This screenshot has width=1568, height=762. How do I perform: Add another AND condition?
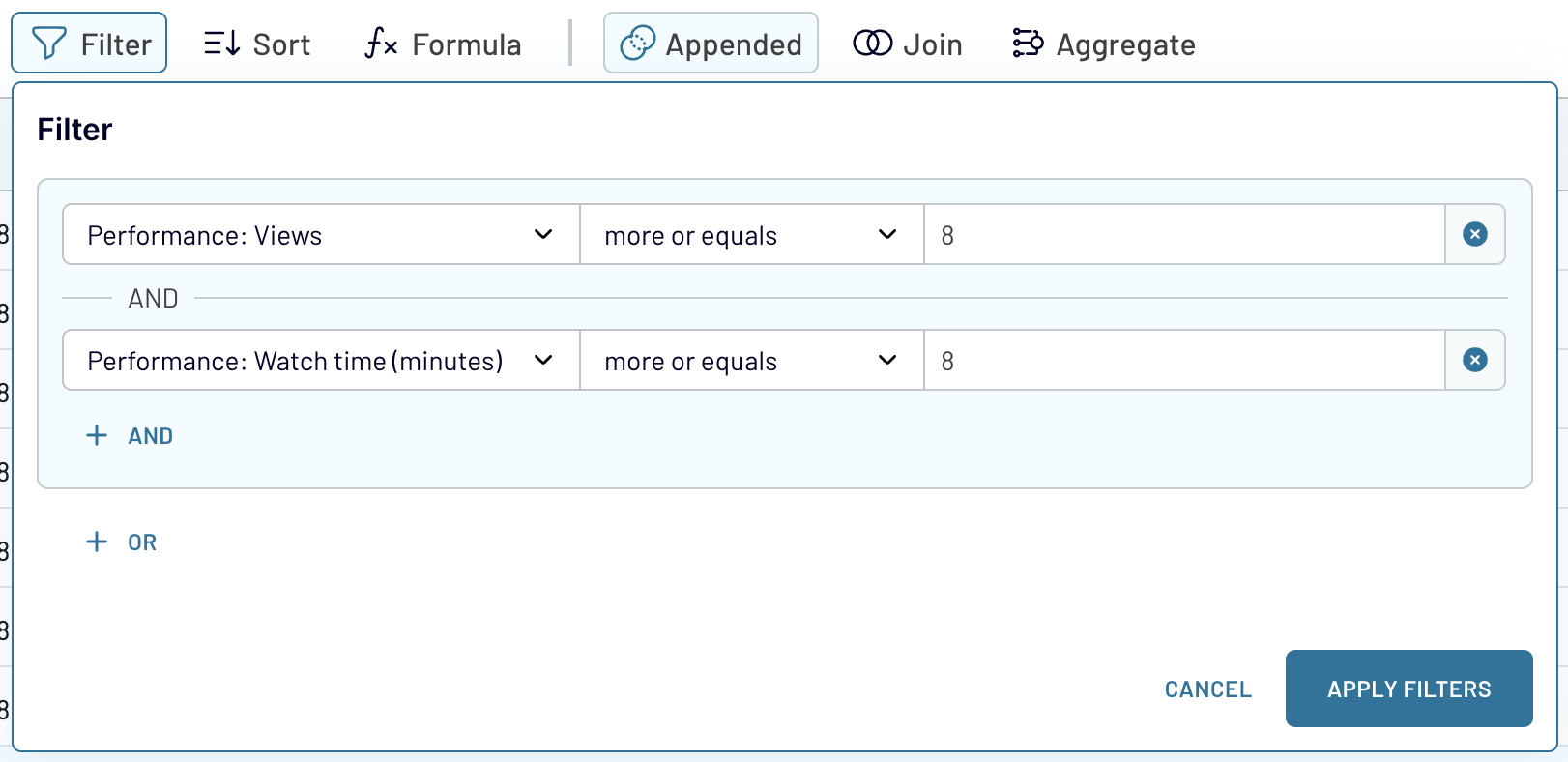[x=131, y=435]
